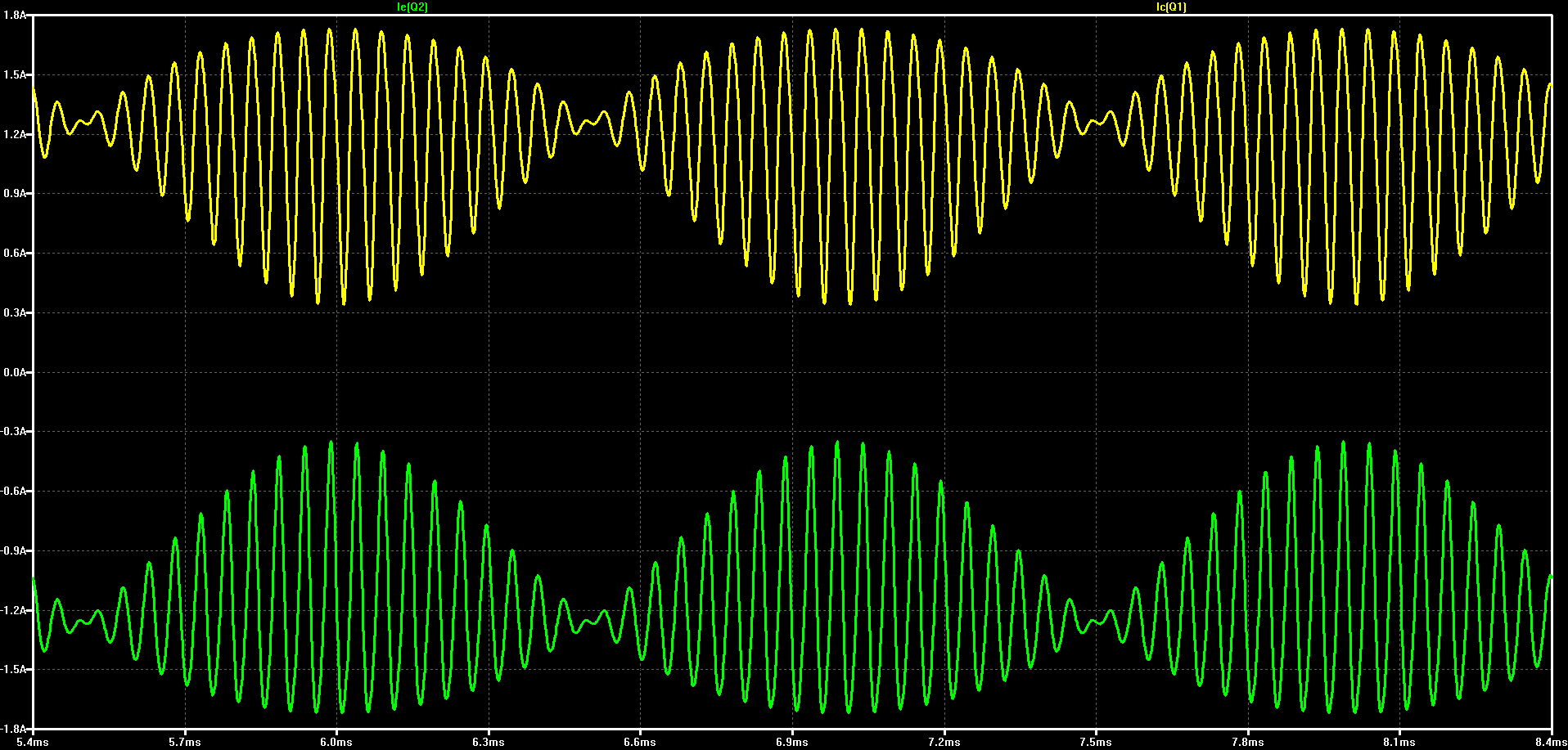Click the 8.4ms time label

click(1551, 743)
